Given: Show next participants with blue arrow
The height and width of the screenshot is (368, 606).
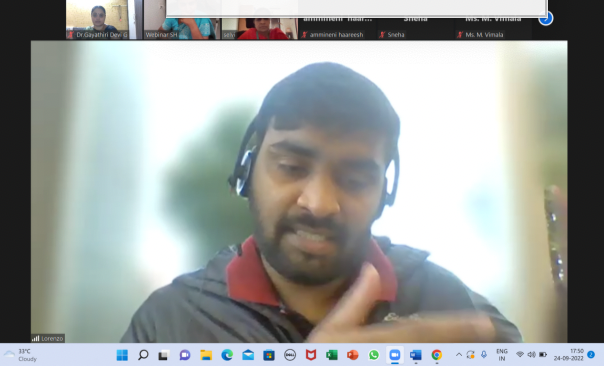Looking at the screenshot, I should 546,18.
